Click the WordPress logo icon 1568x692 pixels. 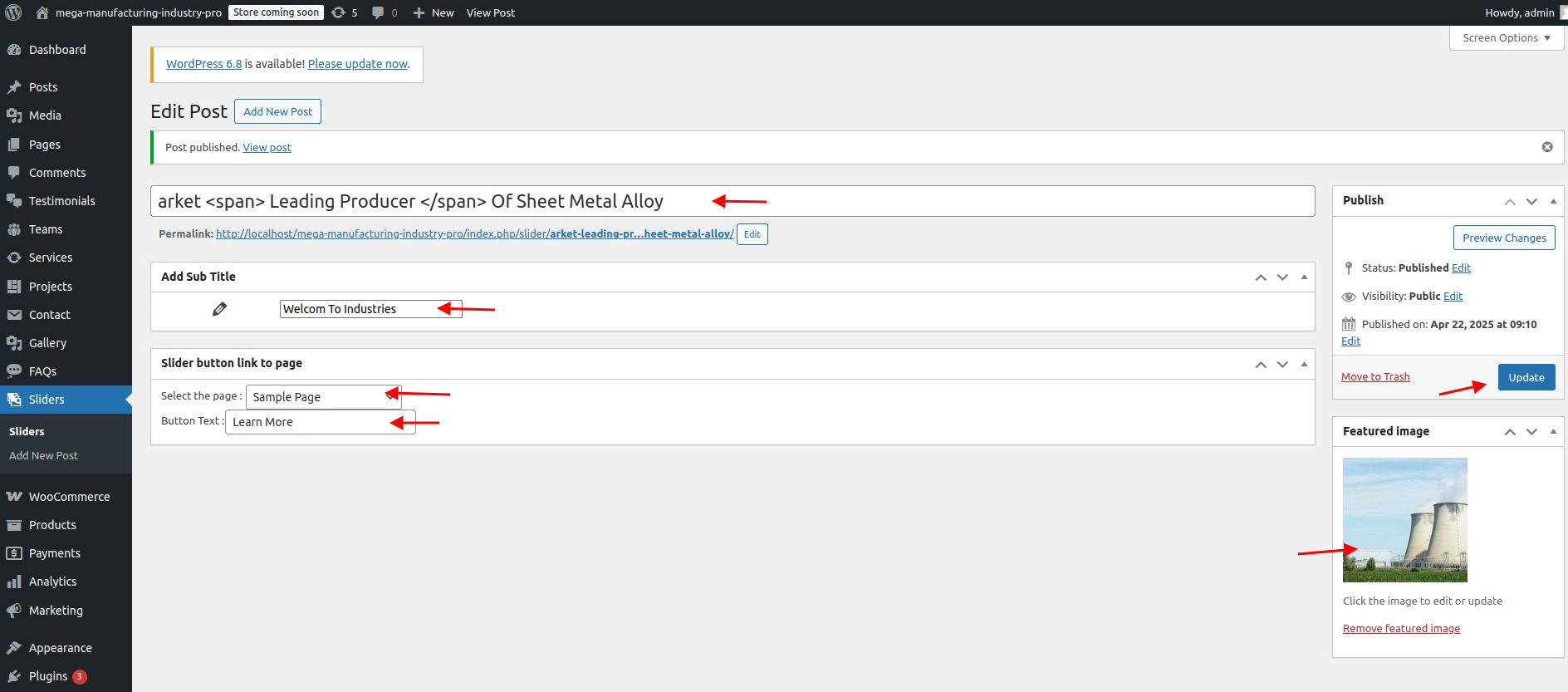pos(13,12)
